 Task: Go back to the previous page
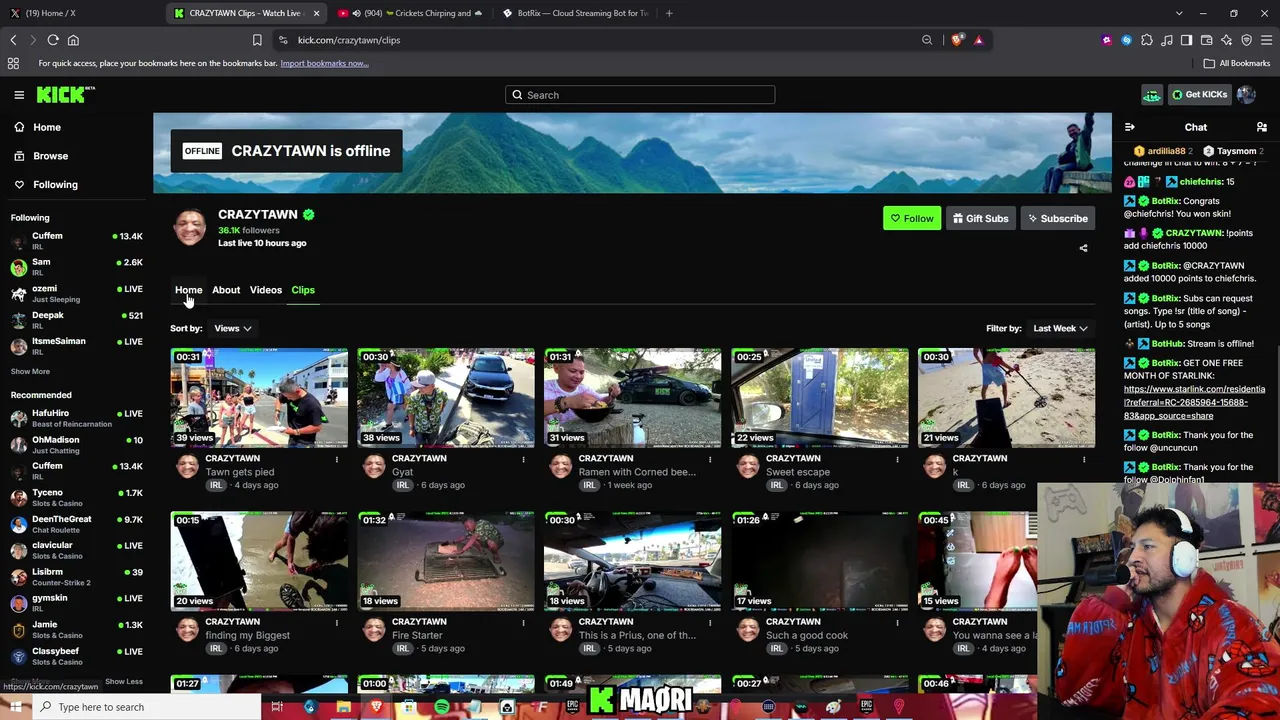[x=13, y=40]
